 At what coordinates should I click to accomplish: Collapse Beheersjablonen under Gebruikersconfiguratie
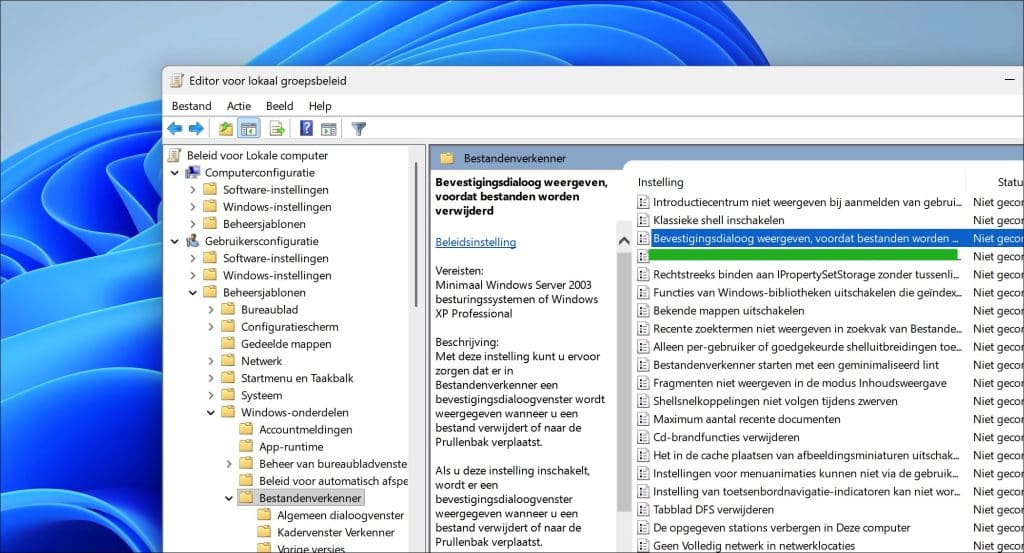193,292
